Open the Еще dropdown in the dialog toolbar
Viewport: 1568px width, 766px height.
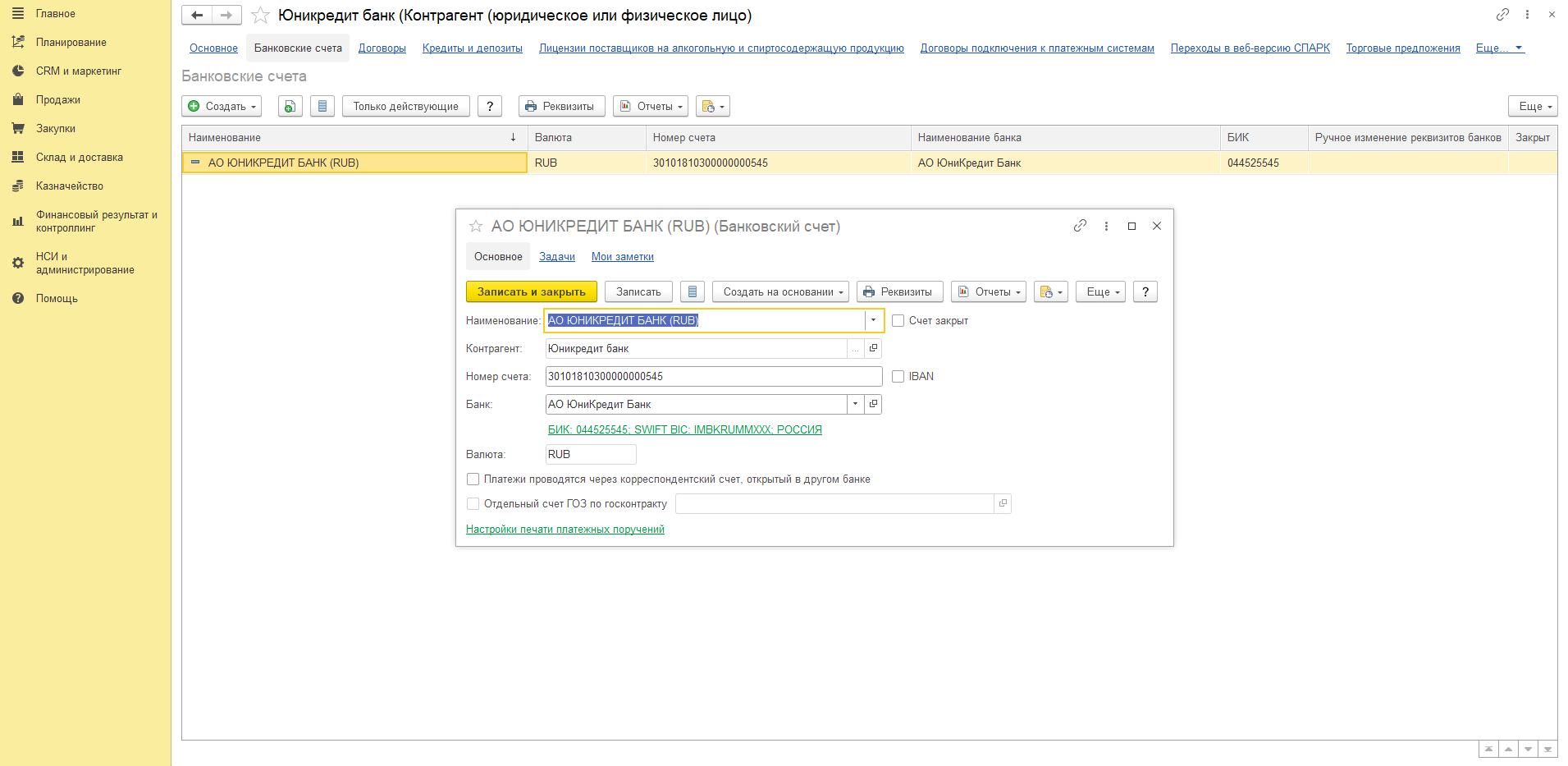(1100, 292)
